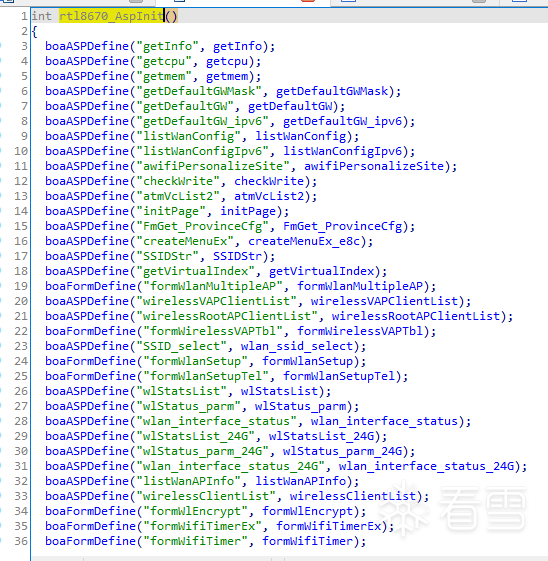
Task: Select the initPage function reference on line 14
Action: (x=248, y=211)
